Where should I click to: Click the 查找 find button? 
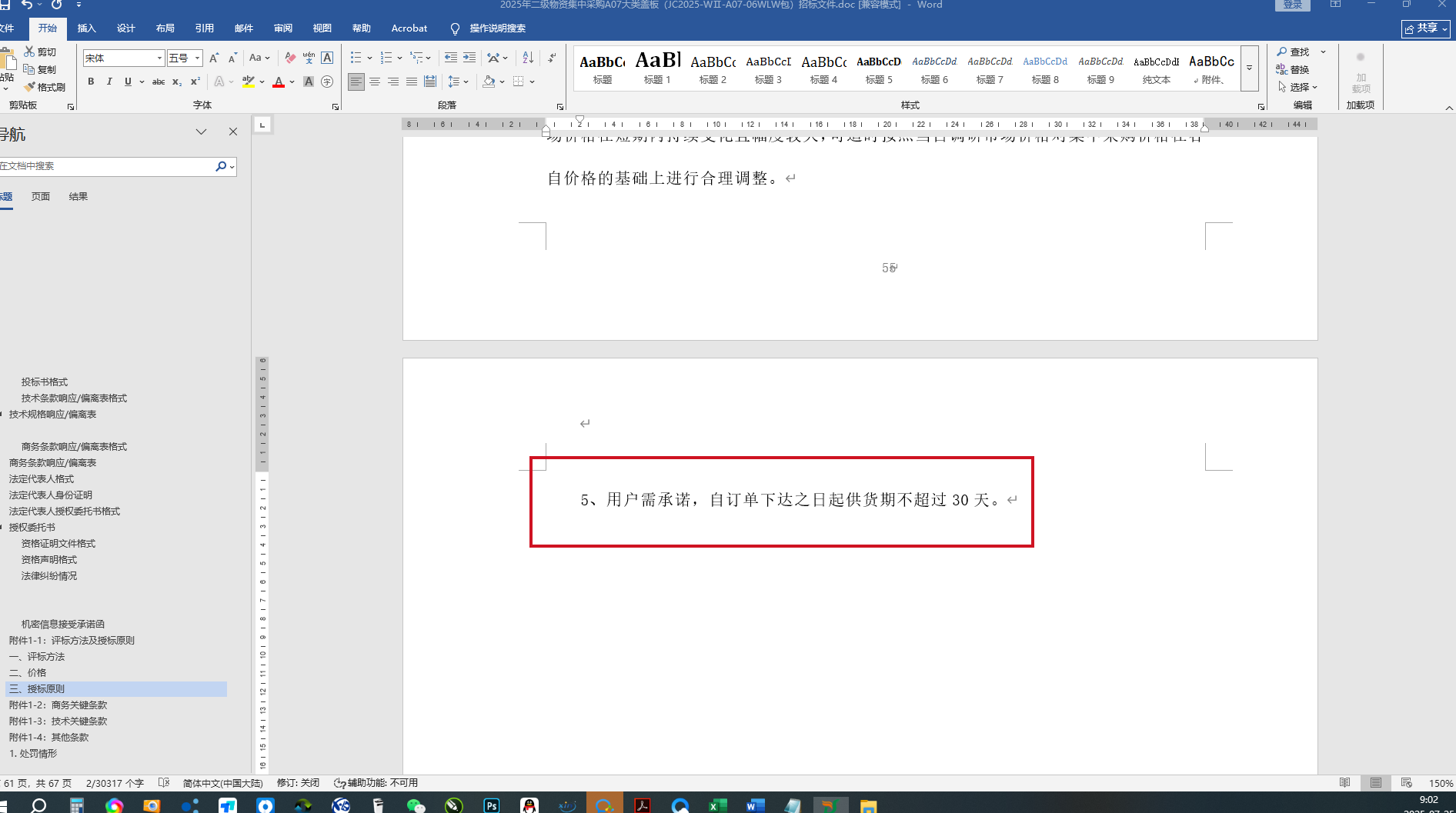tap(1294, 52)
